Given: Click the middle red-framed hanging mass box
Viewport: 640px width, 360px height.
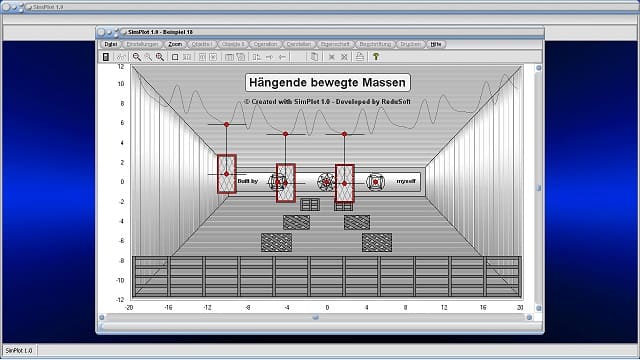Looking at the screenshot, I should click(286, 183).
